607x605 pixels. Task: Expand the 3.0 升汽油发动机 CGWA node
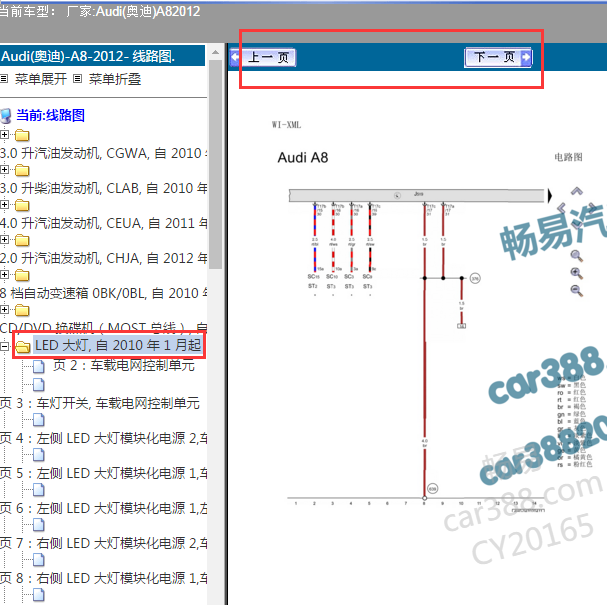pos(4,135)
